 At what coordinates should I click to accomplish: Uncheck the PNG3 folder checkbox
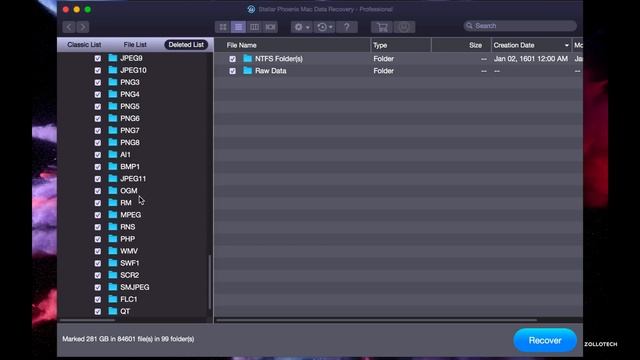[98, 82]
